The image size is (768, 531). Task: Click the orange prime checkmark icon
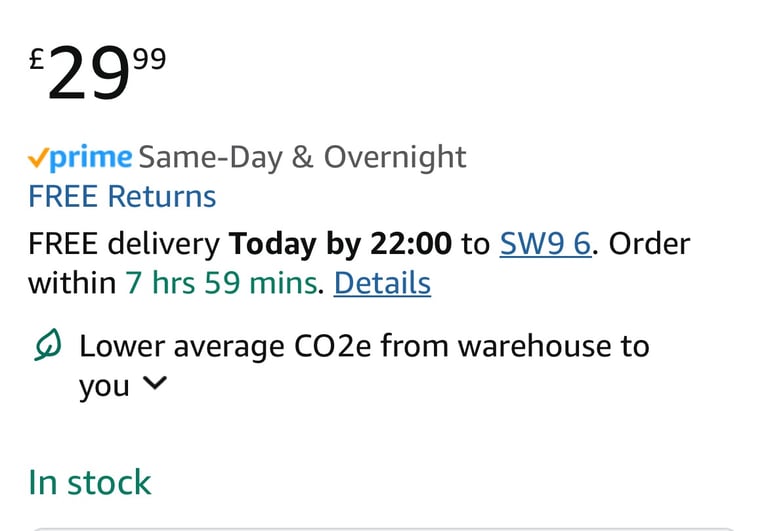pyautogui.click(x=38, y=158)
